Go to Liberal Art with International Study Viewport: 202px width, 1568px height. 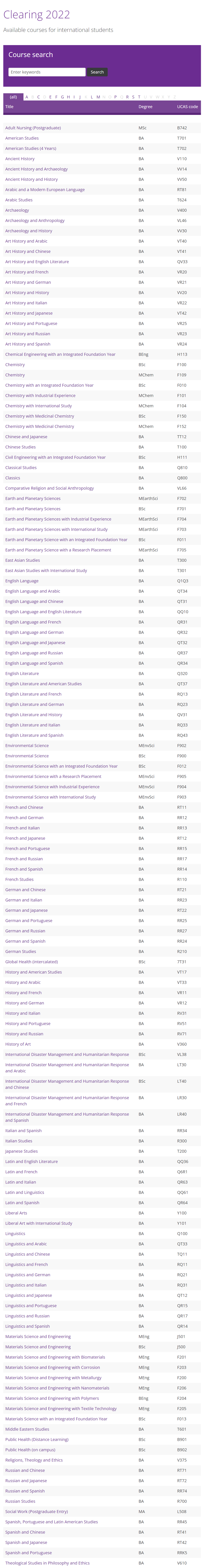(38, 1223)
